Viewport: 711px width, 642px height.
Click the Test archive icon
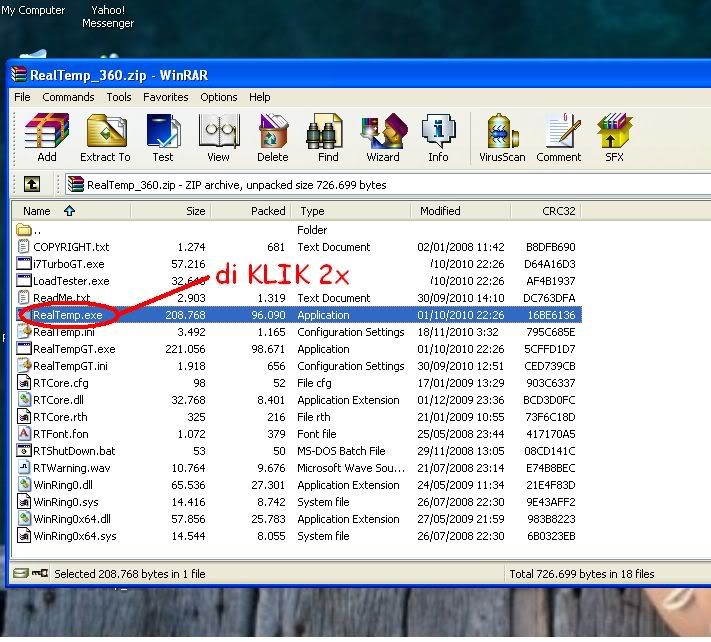point(163,131)
